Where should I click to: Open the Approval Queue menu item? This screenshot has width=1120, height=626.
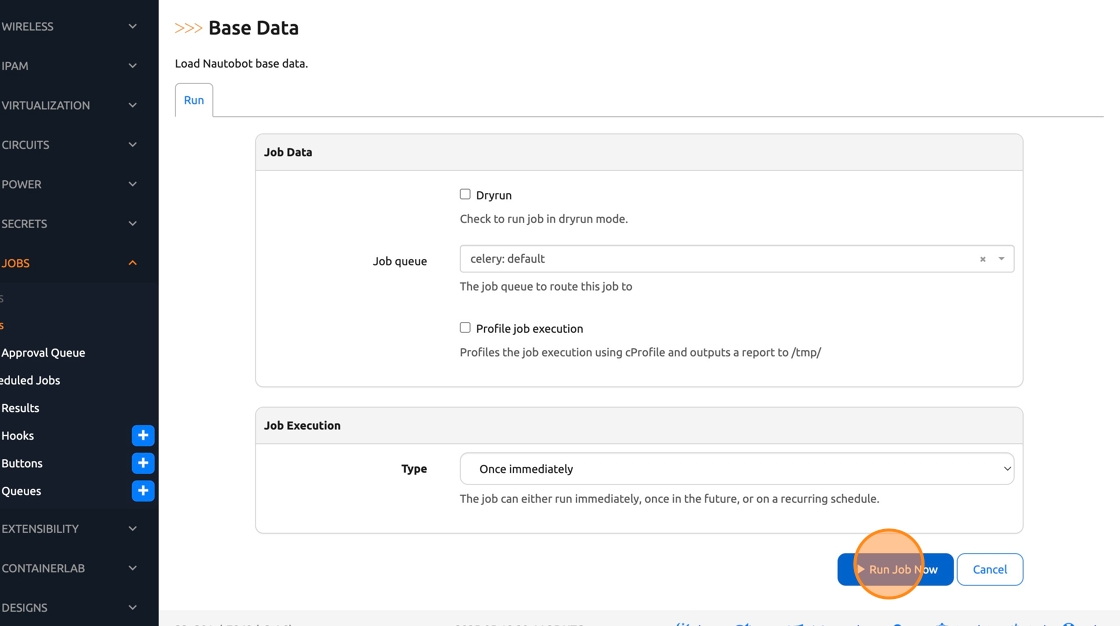click(x=43, y=353)
